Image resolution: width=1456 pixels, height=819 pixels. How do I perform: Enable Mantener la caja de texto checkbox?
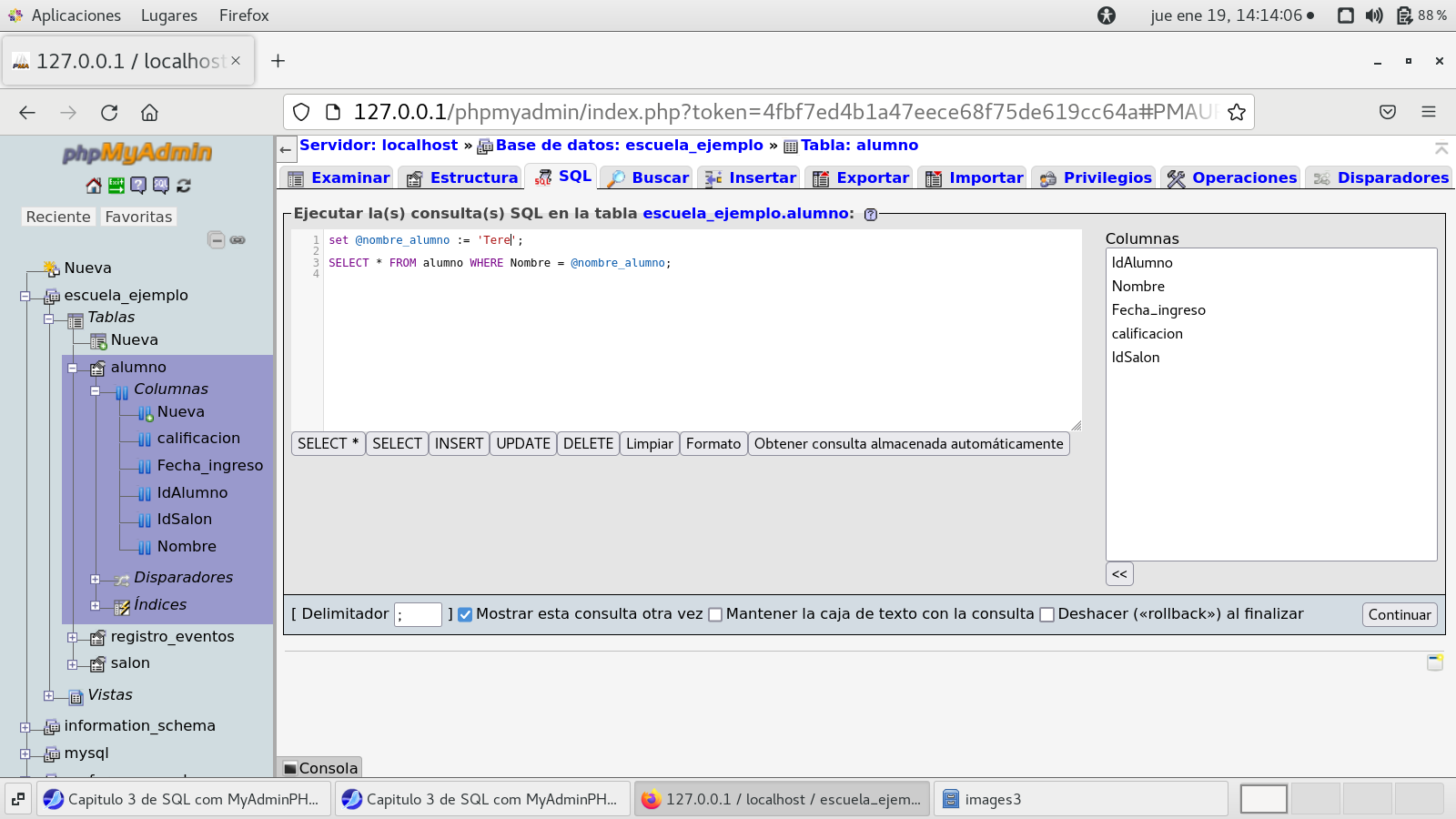coord(715,614)
